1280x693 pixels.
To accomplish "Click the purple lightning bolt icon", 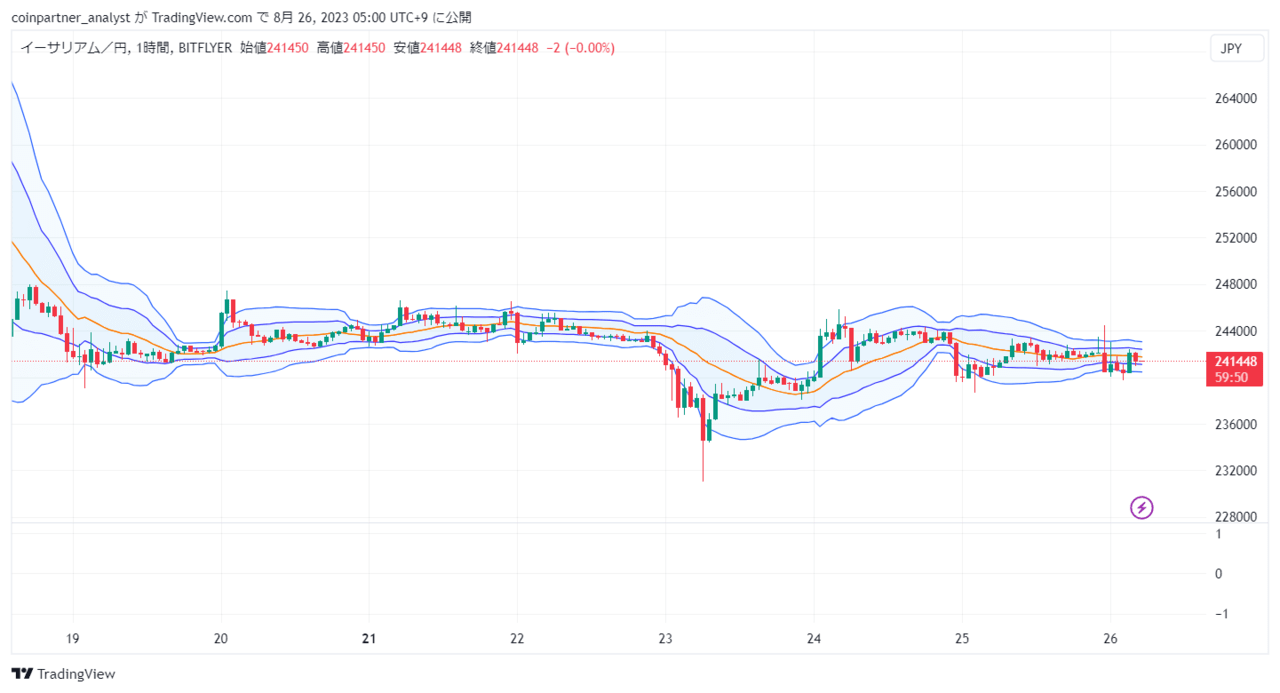I will point(1141,508).
